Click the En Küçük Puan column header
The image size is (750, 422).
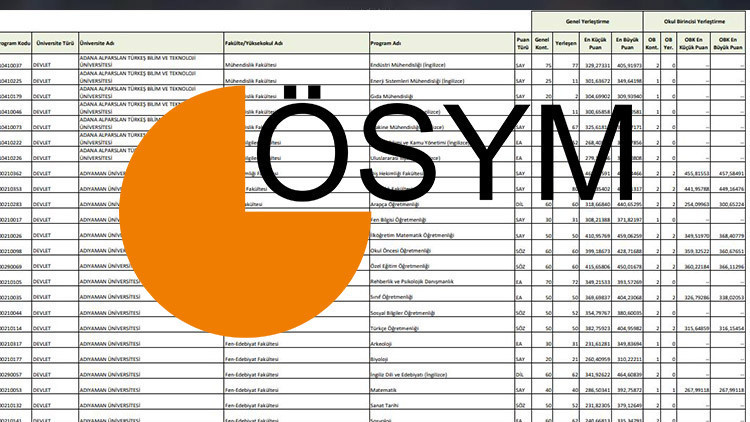tap(596, 44)
